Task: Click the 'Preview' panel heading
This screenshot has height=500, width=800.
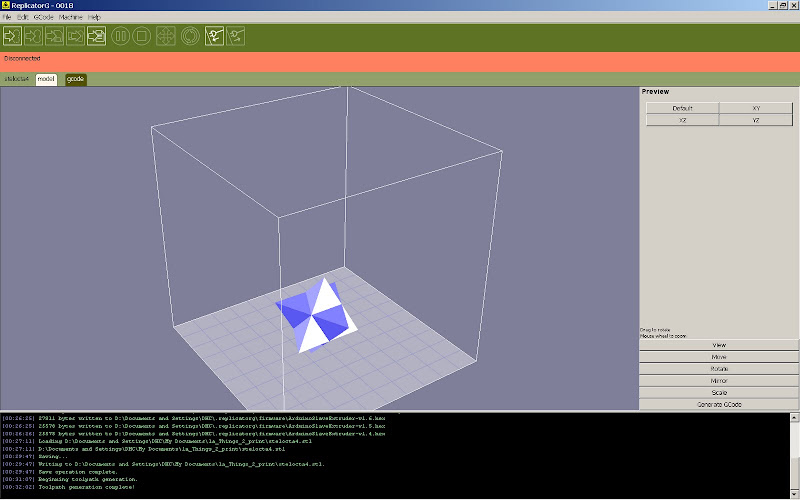Action: 655,91
